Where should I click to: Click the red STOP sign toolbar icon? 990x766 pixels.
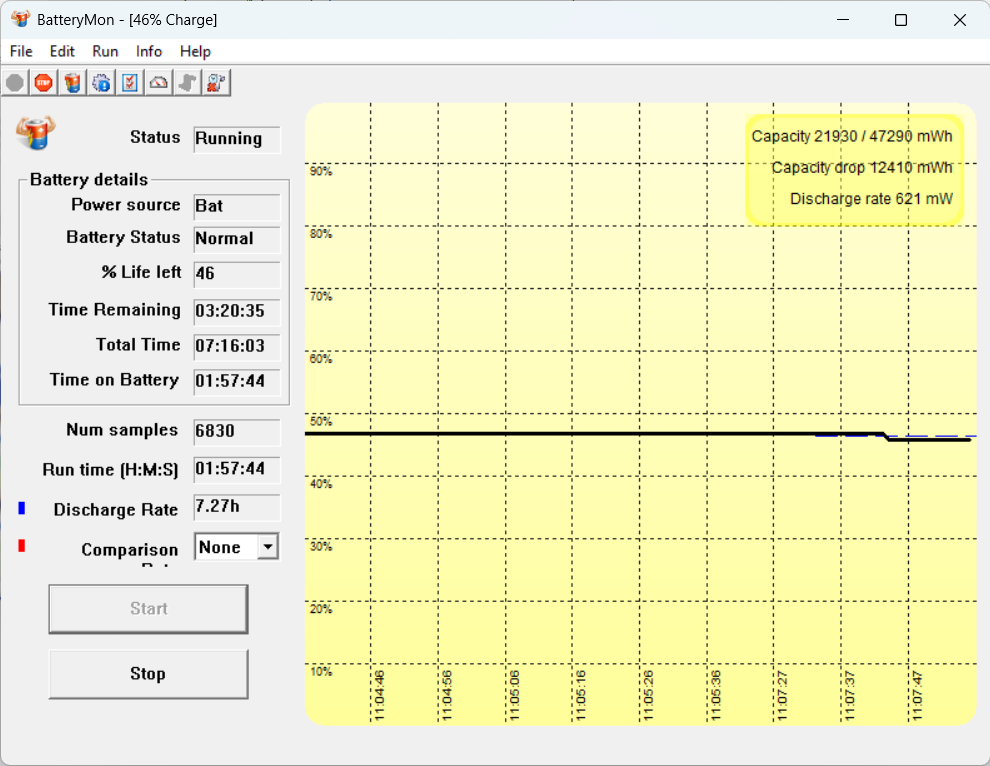click(x=44, y=83)
